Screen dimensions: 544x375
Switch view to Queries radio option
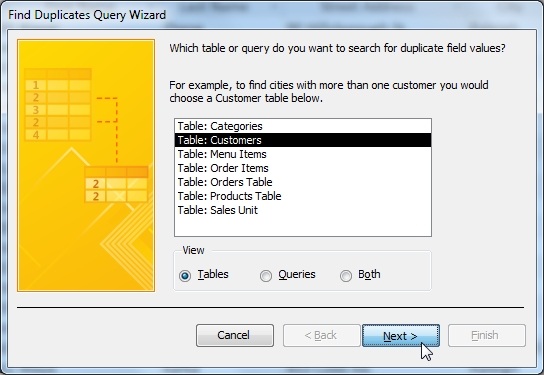tap(266, 276)
